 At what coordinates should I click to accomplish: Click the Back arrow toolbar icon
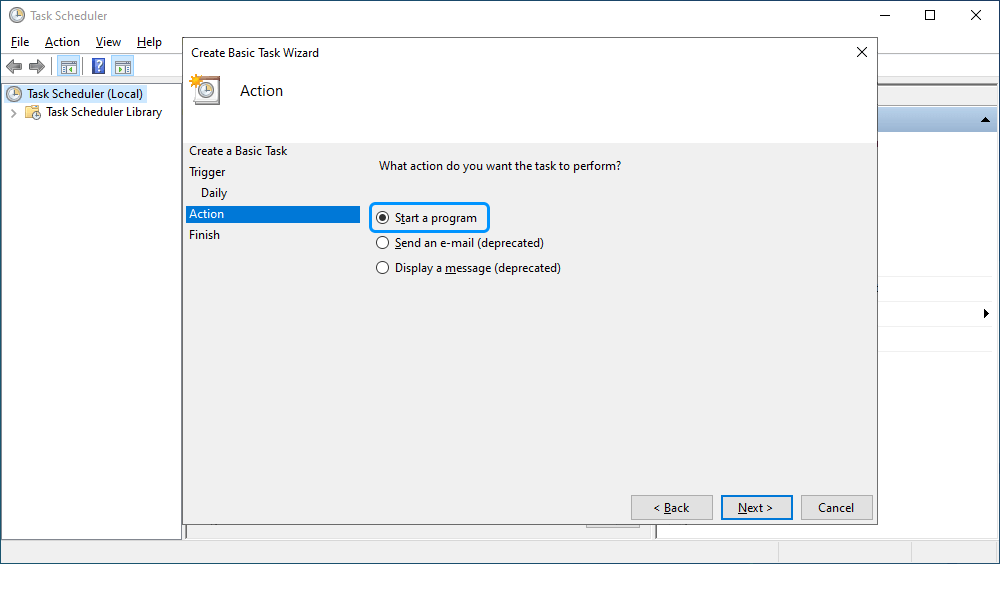(14, 66)
